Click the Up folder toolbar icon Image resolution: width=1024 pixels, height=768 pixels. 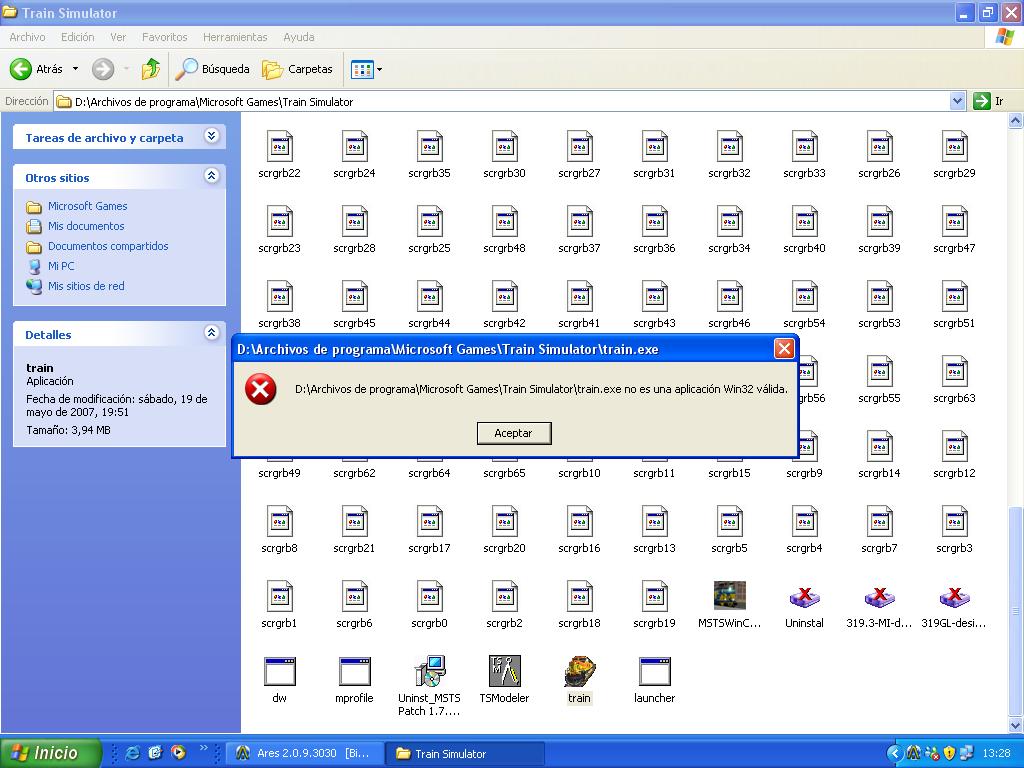pos(151,69)
